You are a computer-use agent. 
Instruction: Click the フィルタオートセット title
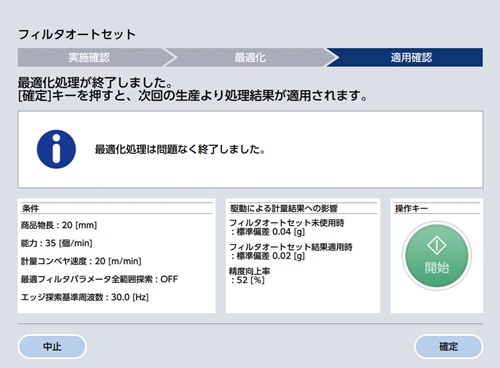pos(77,34)
